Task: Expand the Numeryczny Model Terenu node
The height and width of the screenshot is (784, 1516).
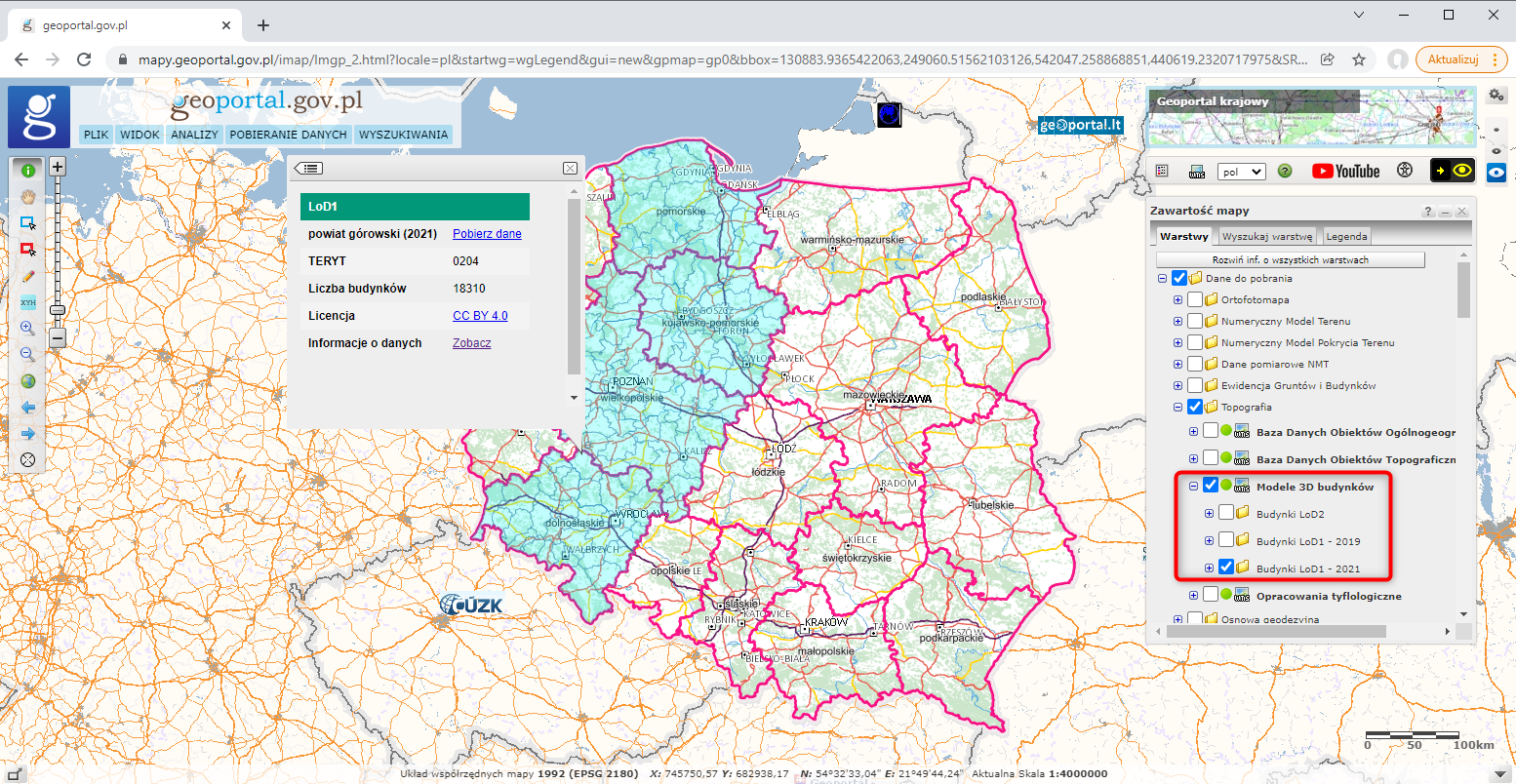Action: [x=1177, y=322]
